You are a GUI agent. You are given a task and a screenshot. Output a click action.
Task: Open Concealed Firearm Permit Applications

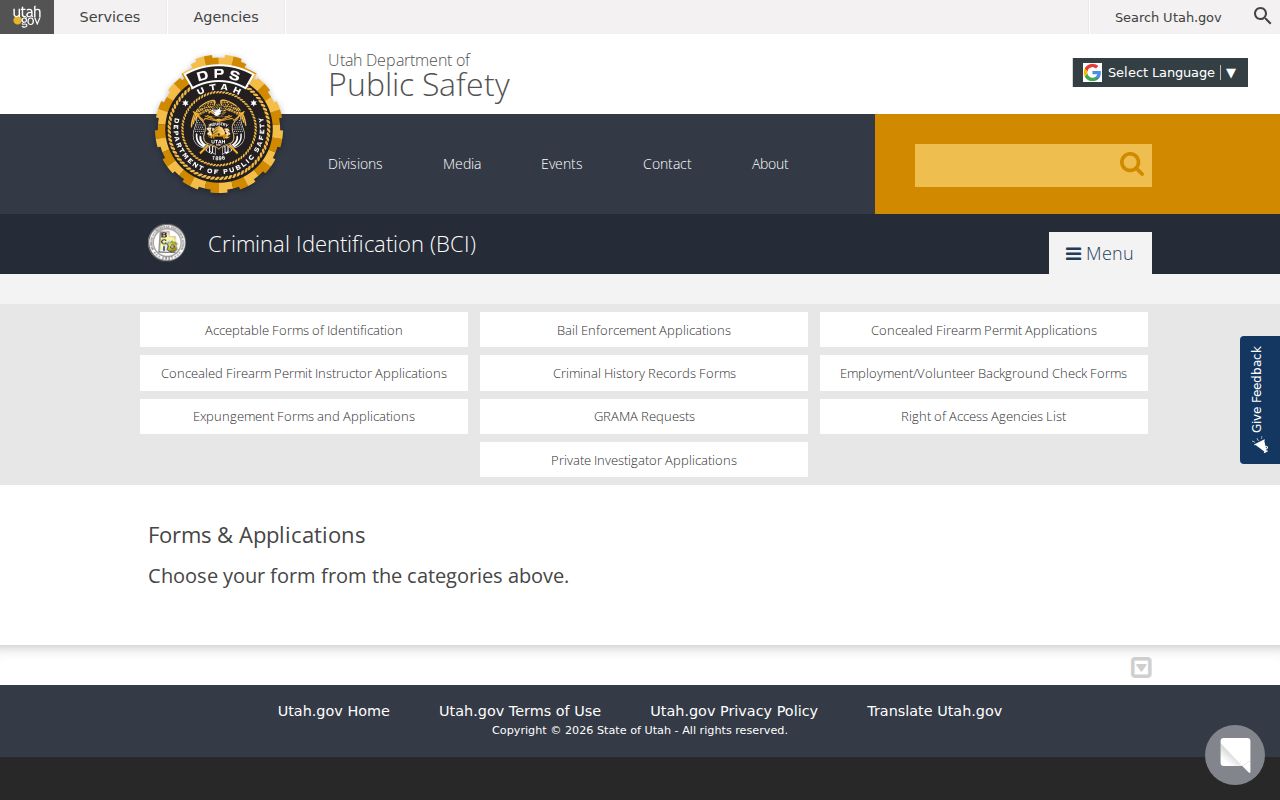pyautogui.click(x=984, y=330)
